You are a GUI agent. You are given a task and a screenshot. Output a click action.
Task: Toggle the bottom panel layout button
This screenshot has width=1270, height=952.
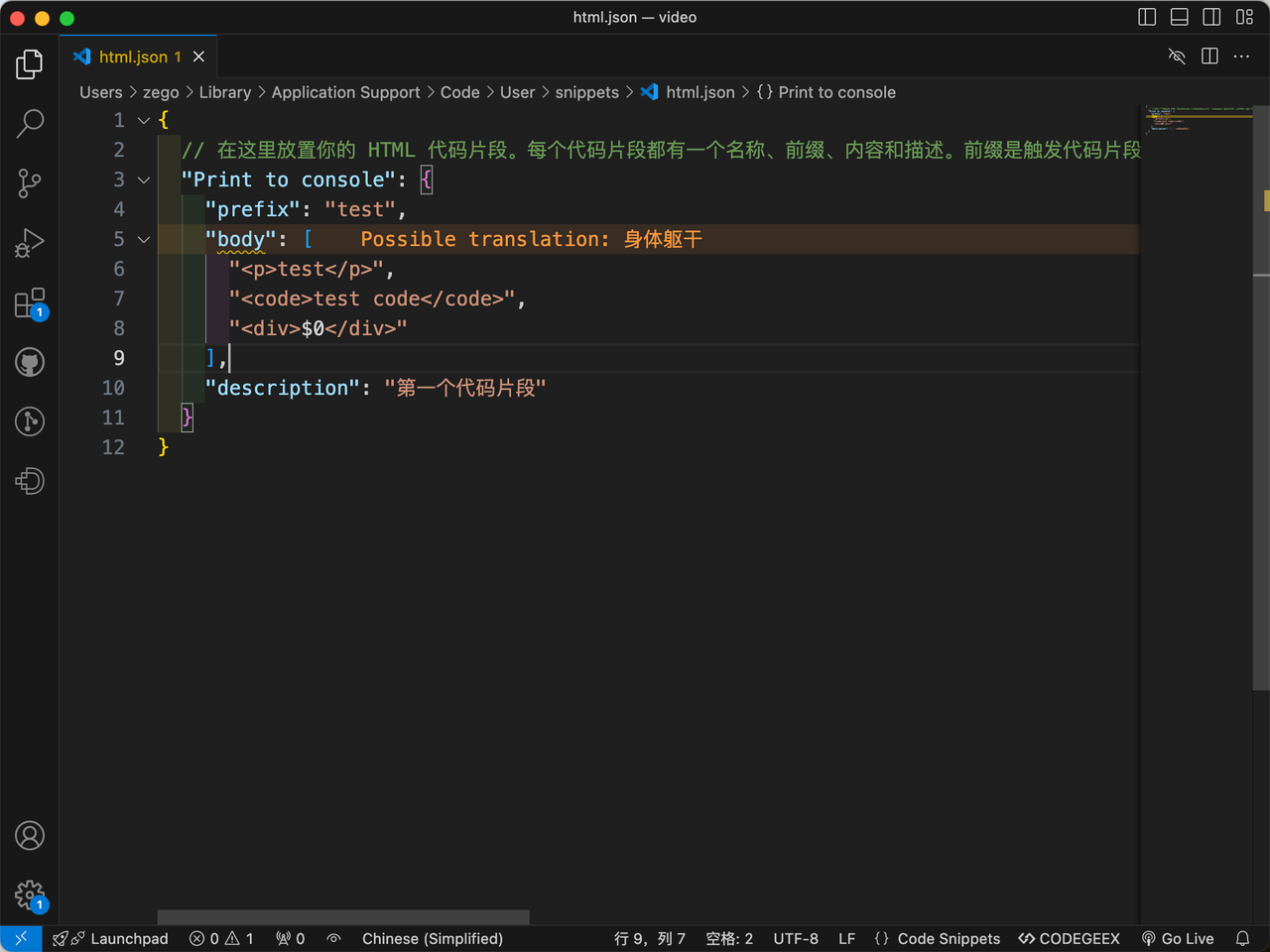pyautogui.click(x=1179, y=17)
